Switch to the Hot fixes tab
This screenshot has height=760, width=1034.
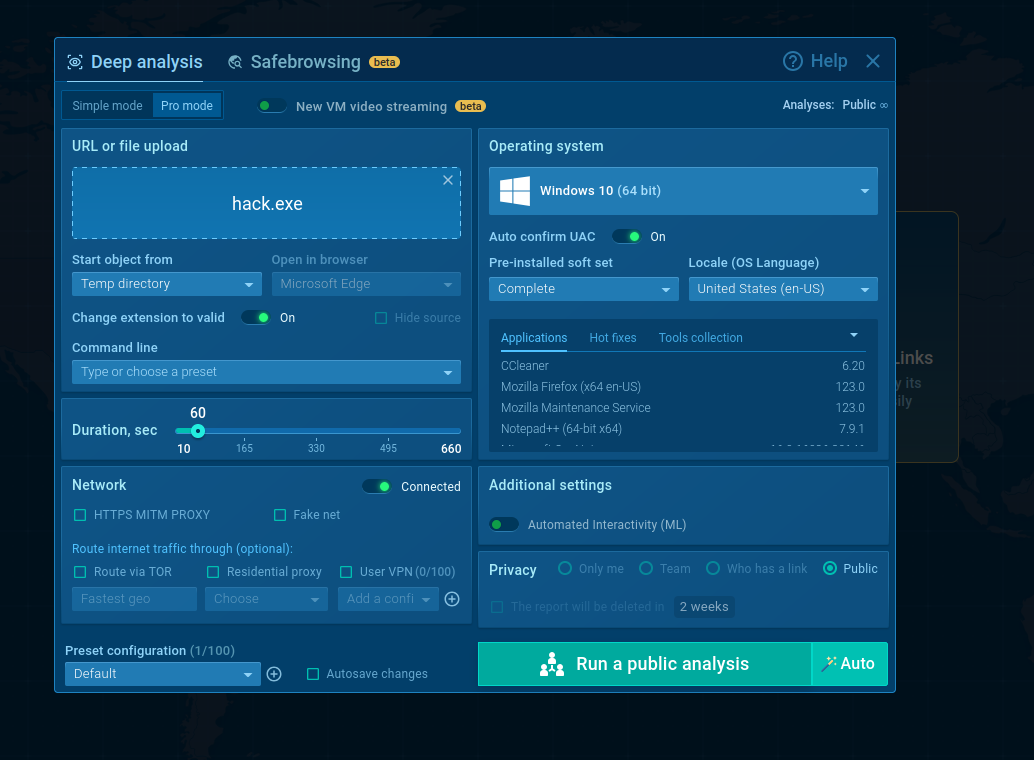click(613, 338)
